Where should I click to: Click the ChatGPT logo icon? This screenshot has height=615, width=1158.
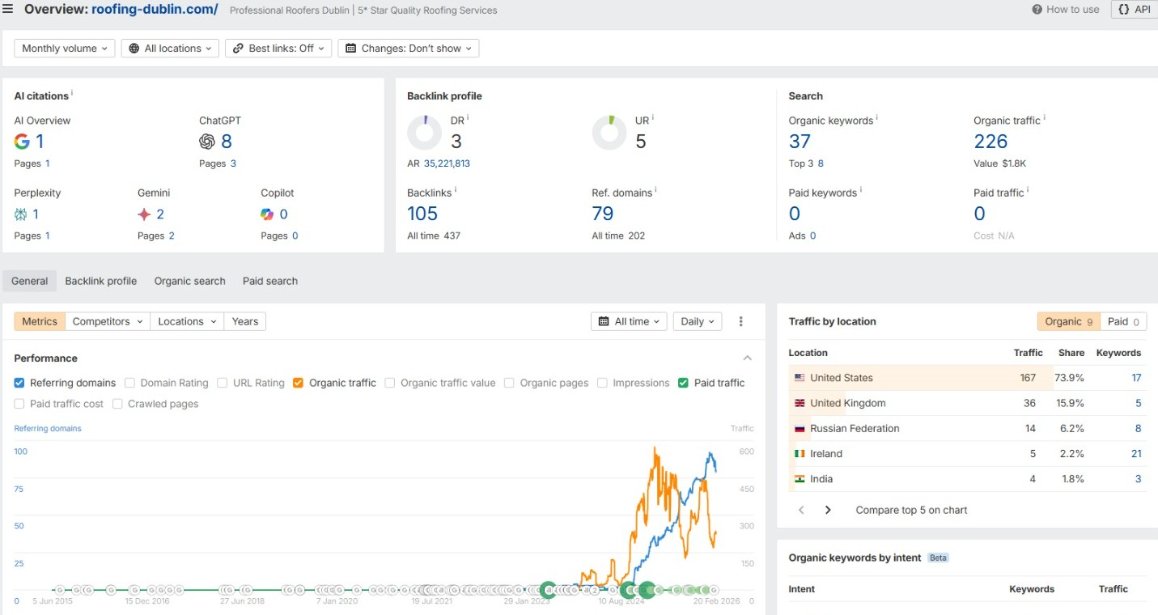point(207,141)
